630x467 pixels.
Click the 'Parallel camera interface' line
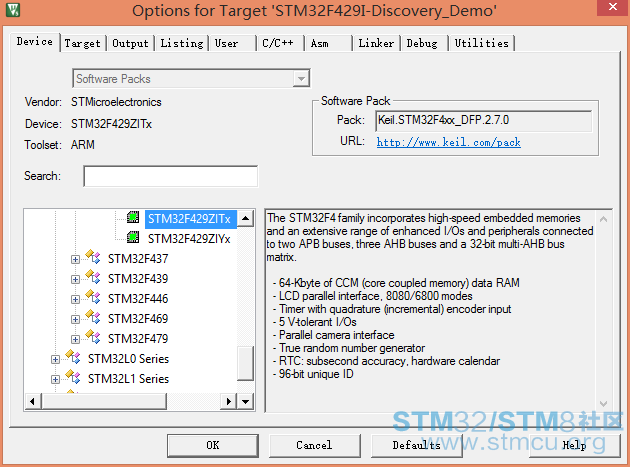(x=333, y=335)
